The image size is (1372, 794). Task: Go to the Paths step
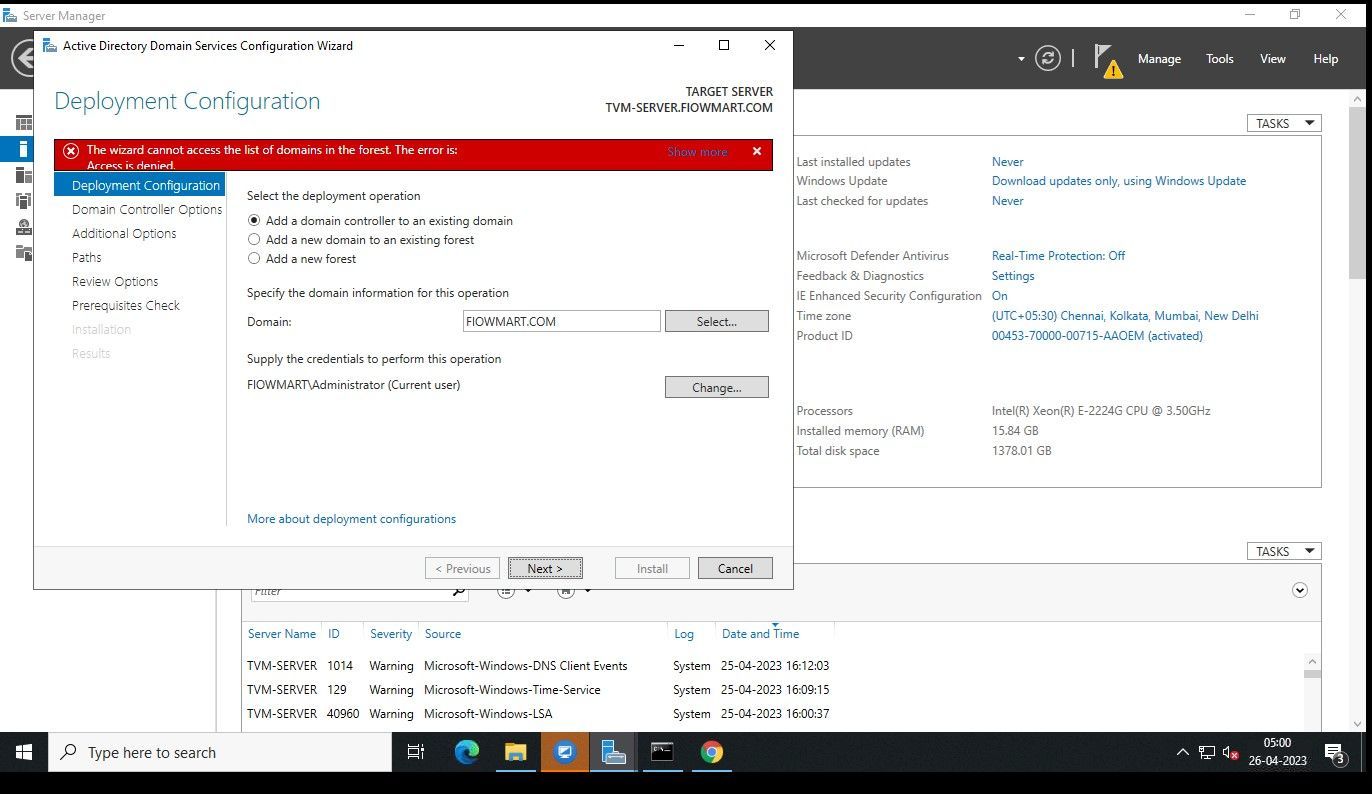pyautogui.click(x=87, y=257)
